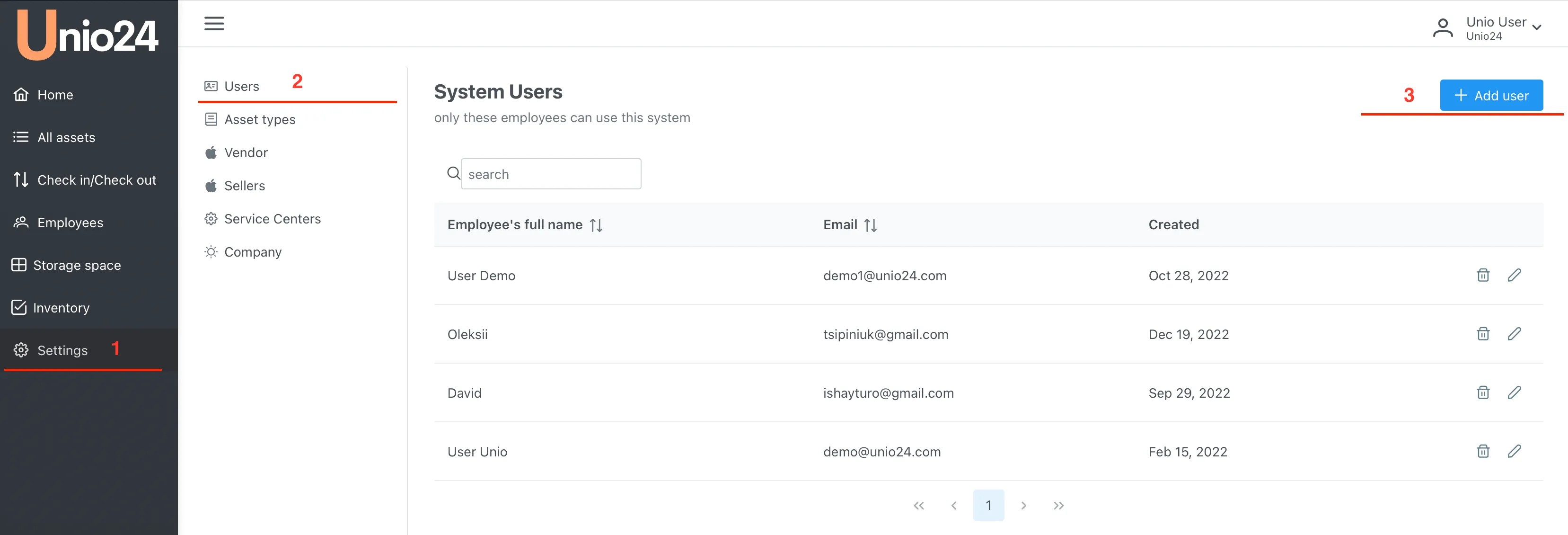Screen dimensions: 1568x535
Task: Open Service Centers settings section
Action: click(x=272, y=219)
